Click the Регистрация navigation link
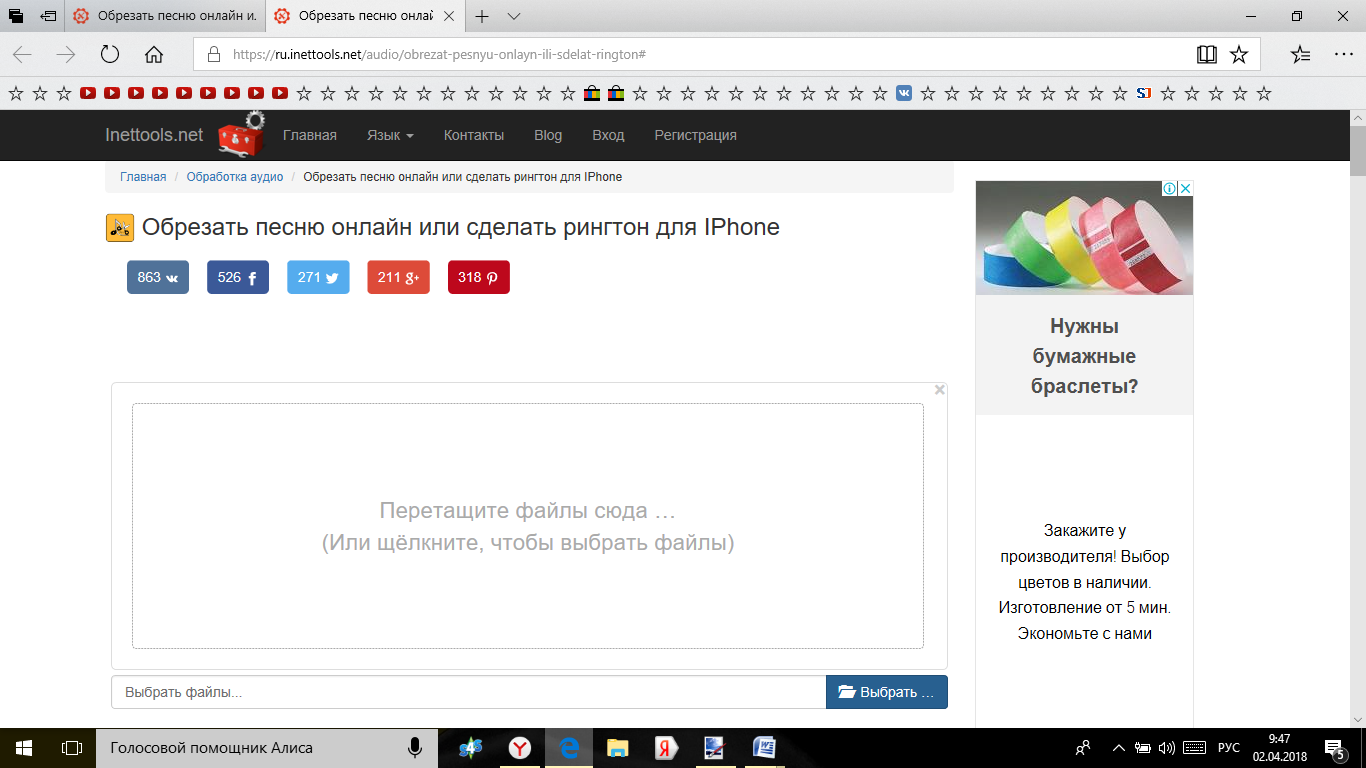 pyautogui.click(x=695, y=135)
